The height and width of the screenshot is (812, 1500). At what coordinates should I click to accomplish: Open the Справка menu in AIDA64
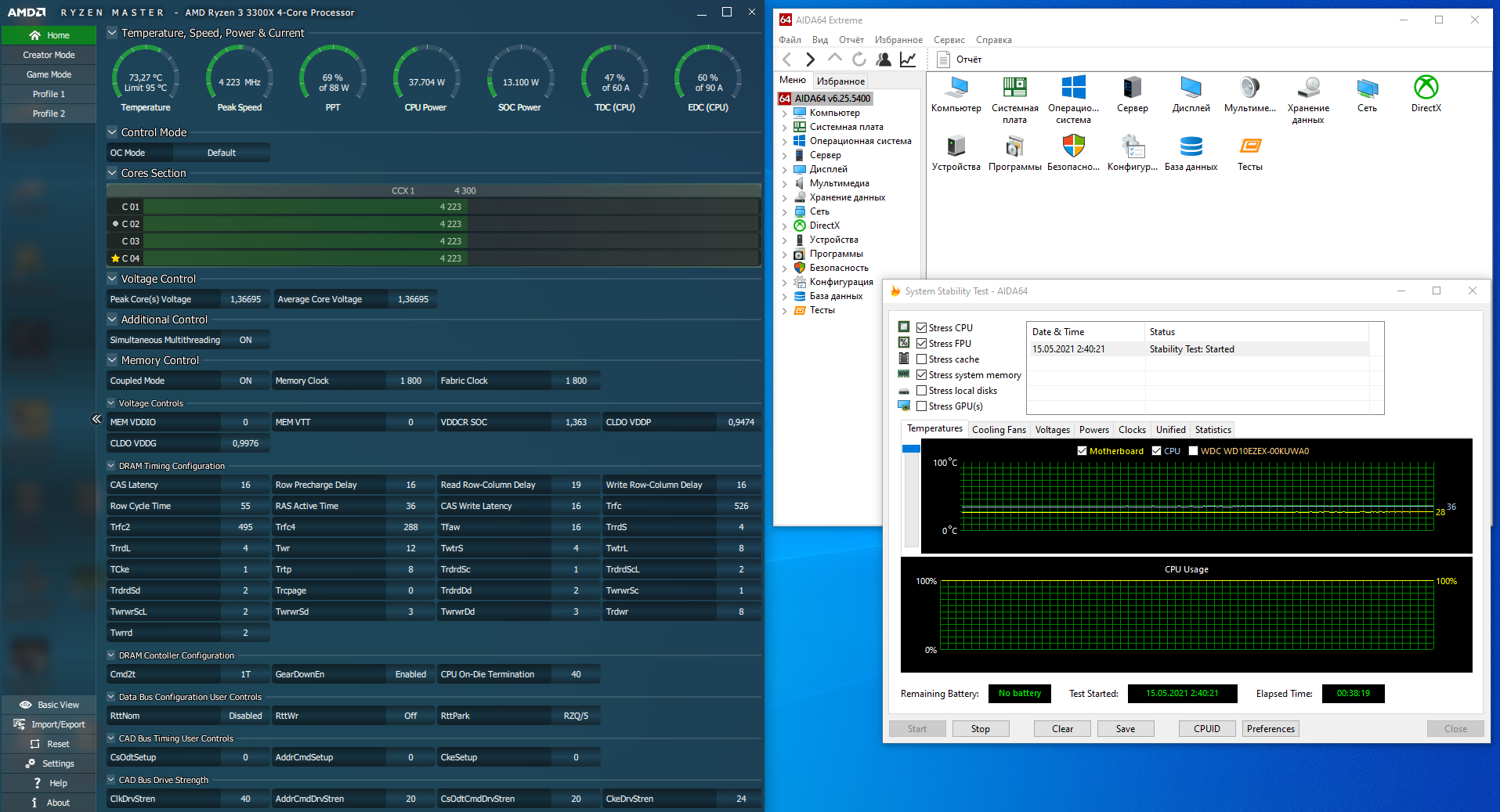click(993, 40)
